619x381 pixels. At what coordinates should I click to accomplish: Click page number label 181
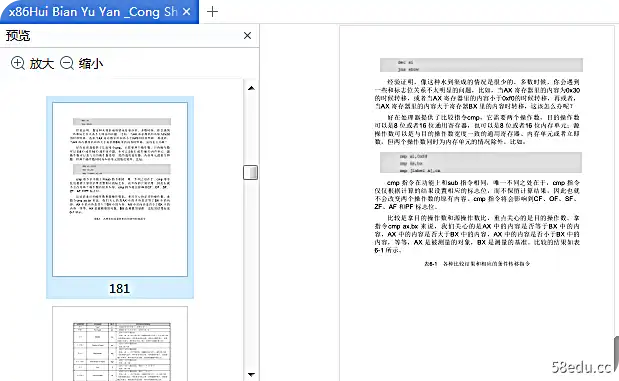[x=120, y=289]
